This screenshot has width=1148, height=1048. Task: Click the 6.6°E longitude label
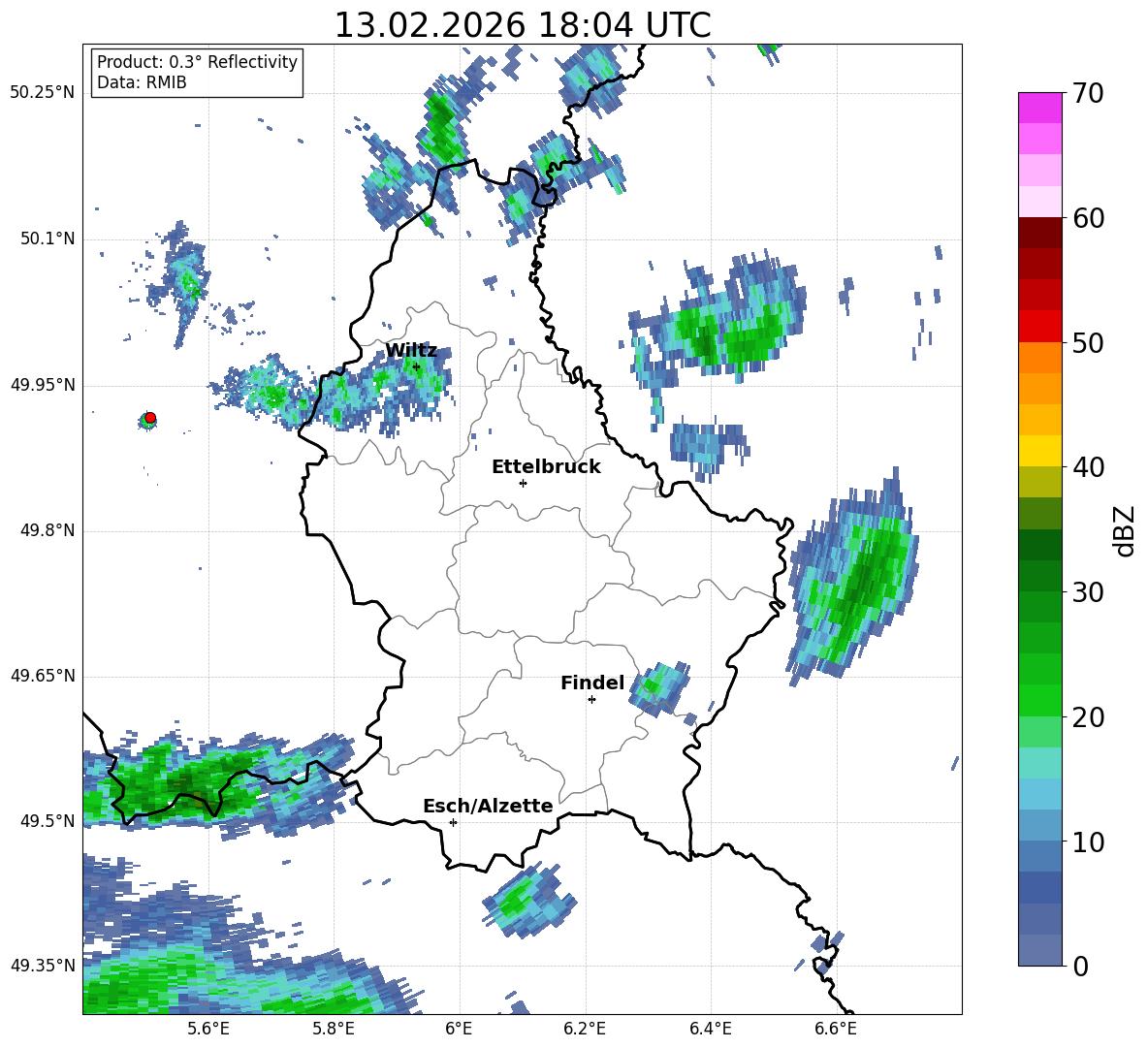(836, 1029)
